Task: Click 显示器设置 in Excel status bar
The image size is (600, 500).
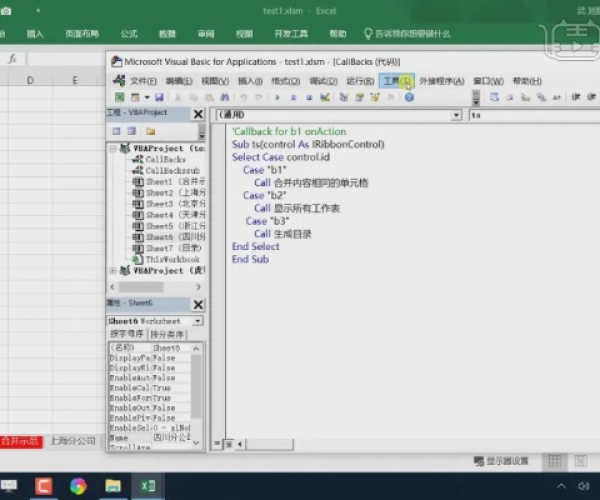Action: (x=501, y=461)
